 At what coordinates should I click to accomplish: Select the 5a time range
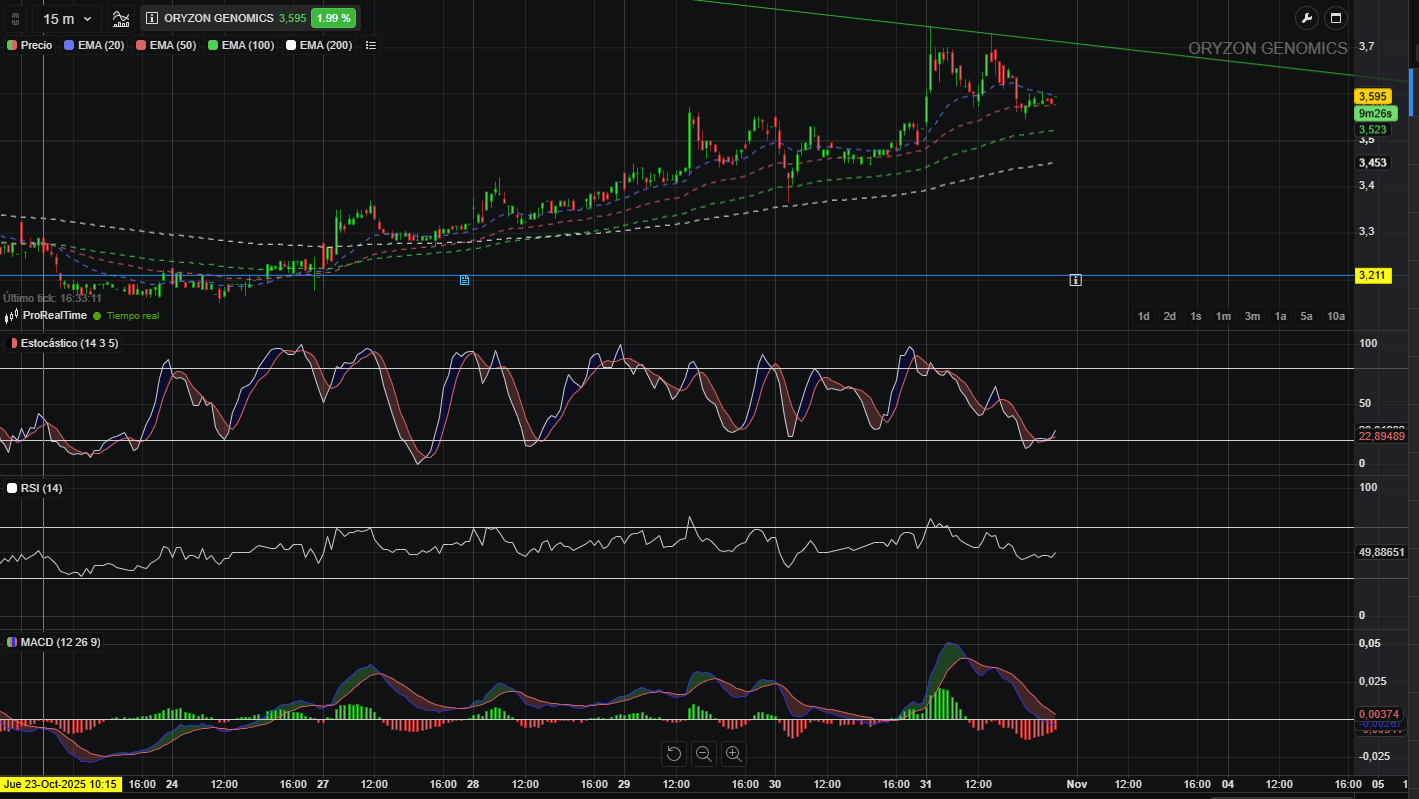tap(1306, 316)
